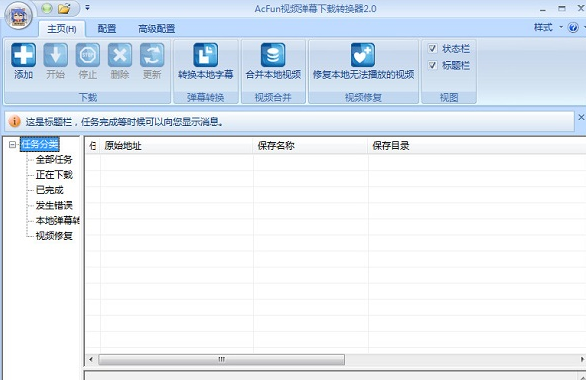
Task: Close the caption message bar
Action: [x=581, y=117]
